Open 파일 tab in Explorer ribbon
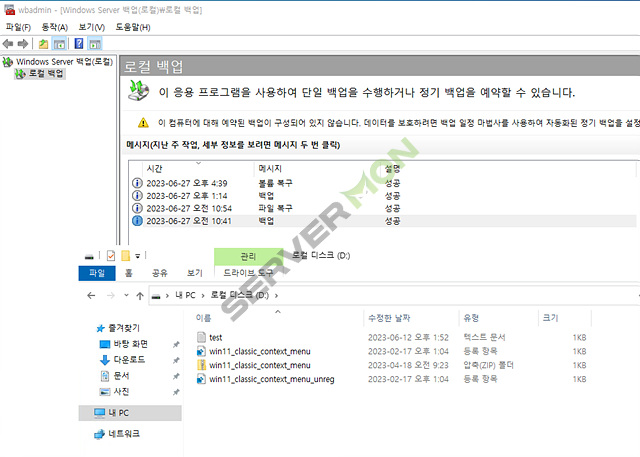This screenshot has height=457, width=640. (97, 273)
